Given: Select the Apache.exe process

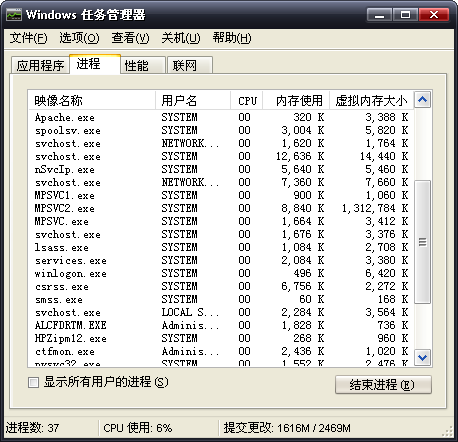Looking at the screenshot, I should (221, 117).
